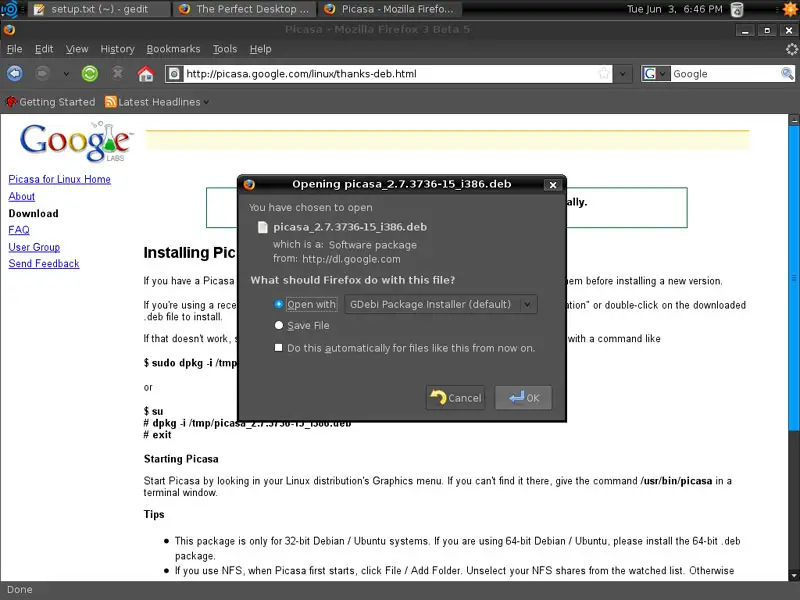Open the "Picasa for Linux Home" link
Screen dimensions: 800x600
pos(59,179)
